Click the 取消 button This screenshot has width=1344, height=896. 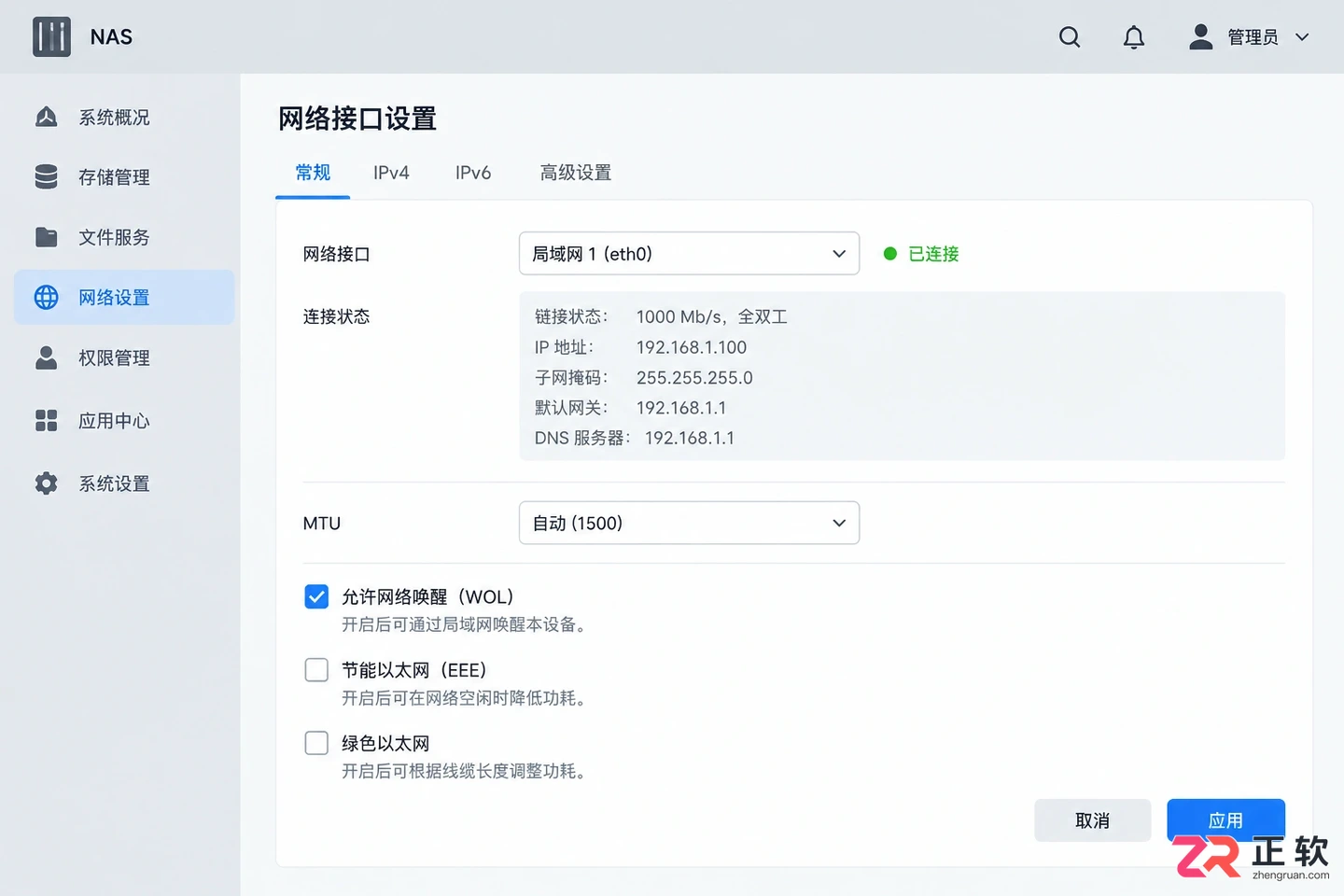click(1092, 820)
